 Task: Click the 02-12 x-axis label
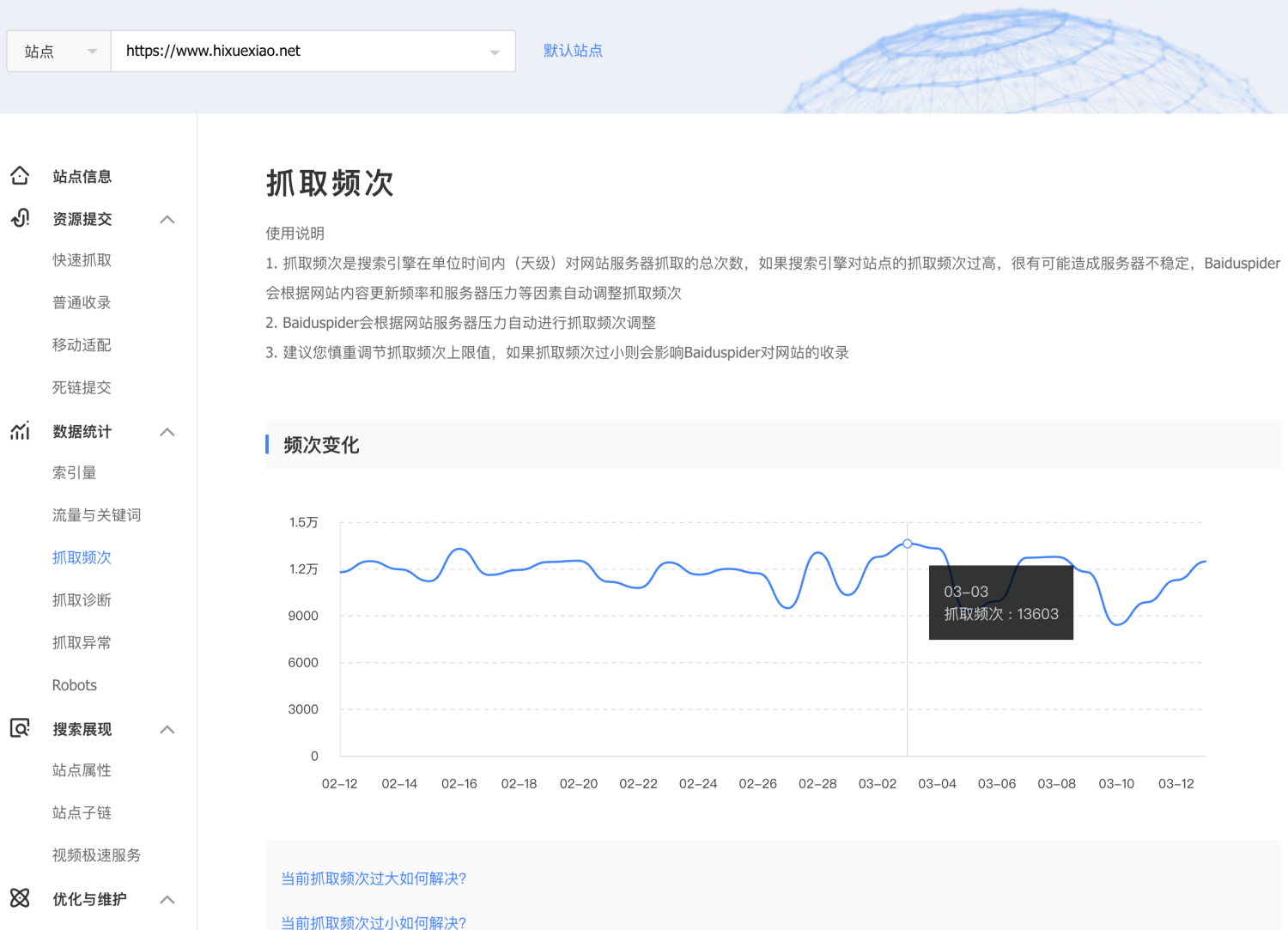click(x=340, y=784)
